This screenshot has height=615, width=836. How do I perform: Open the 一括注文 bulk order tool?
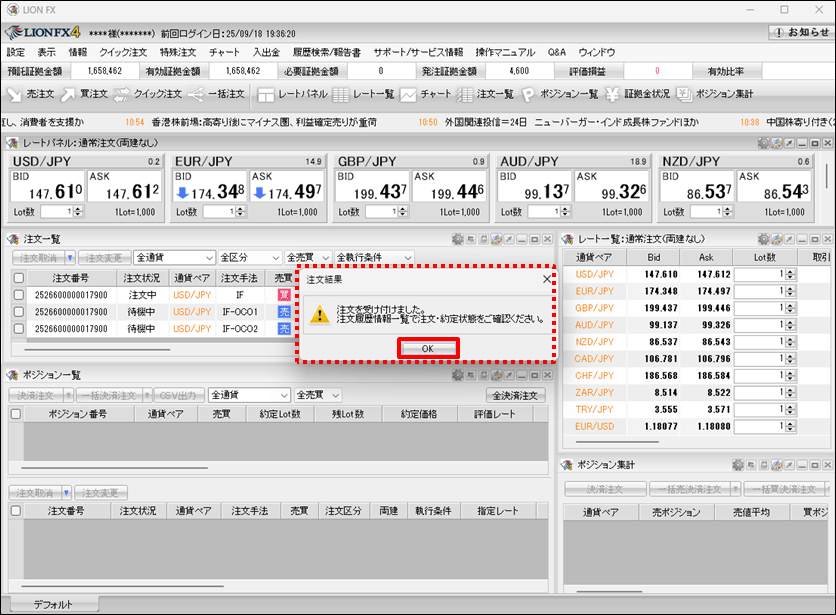217,94
